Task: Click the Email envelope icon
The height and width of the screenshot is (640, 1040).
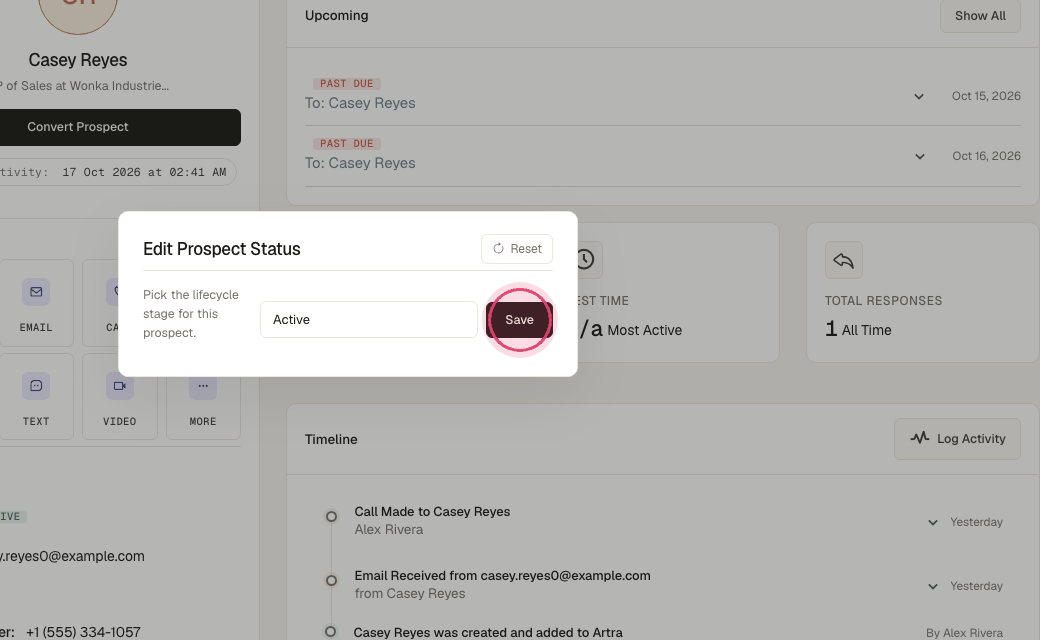Action: point(36,292)
